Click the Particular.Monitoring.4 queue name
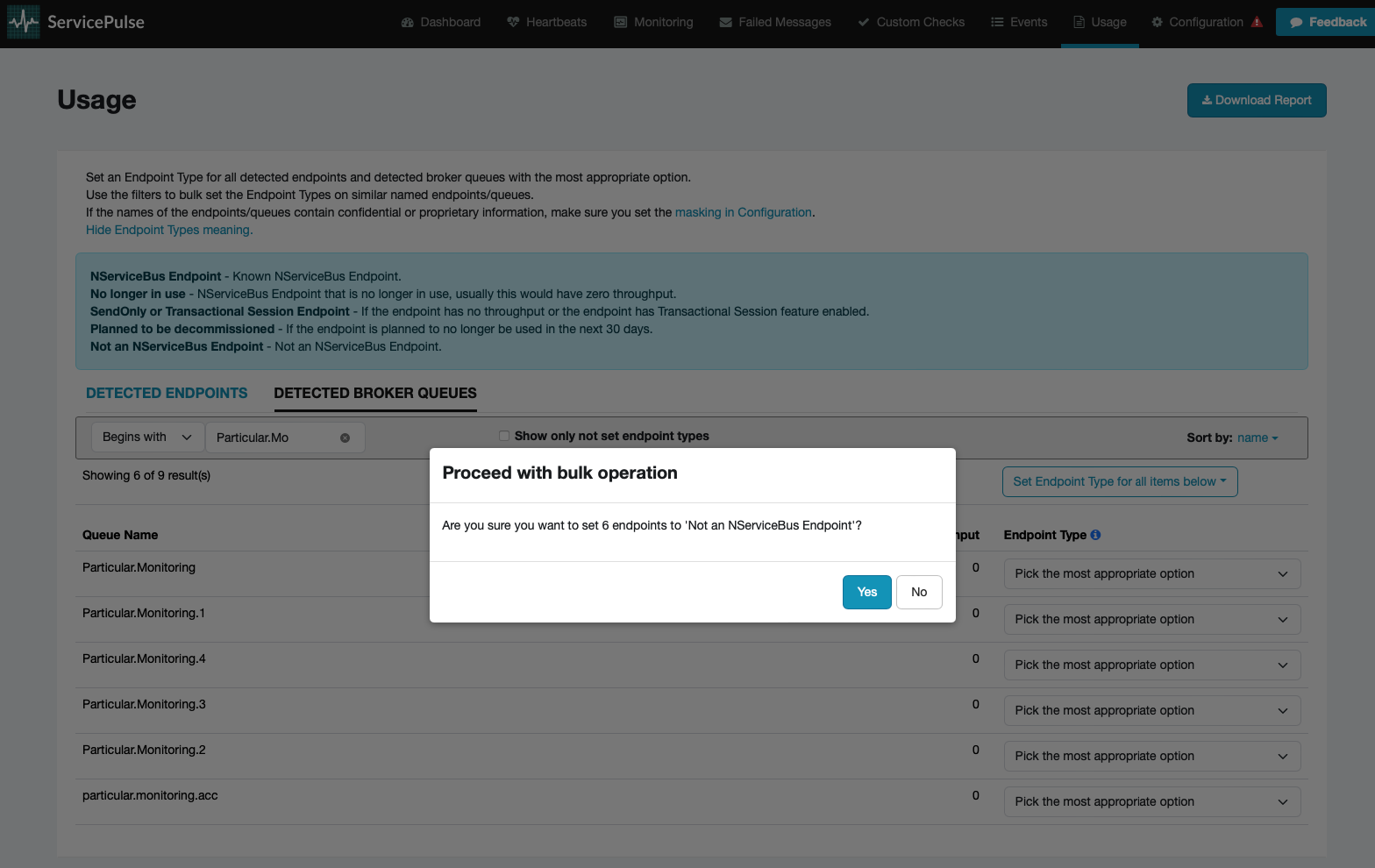This screenshot has height=868, width=1375. click(144, 658)
